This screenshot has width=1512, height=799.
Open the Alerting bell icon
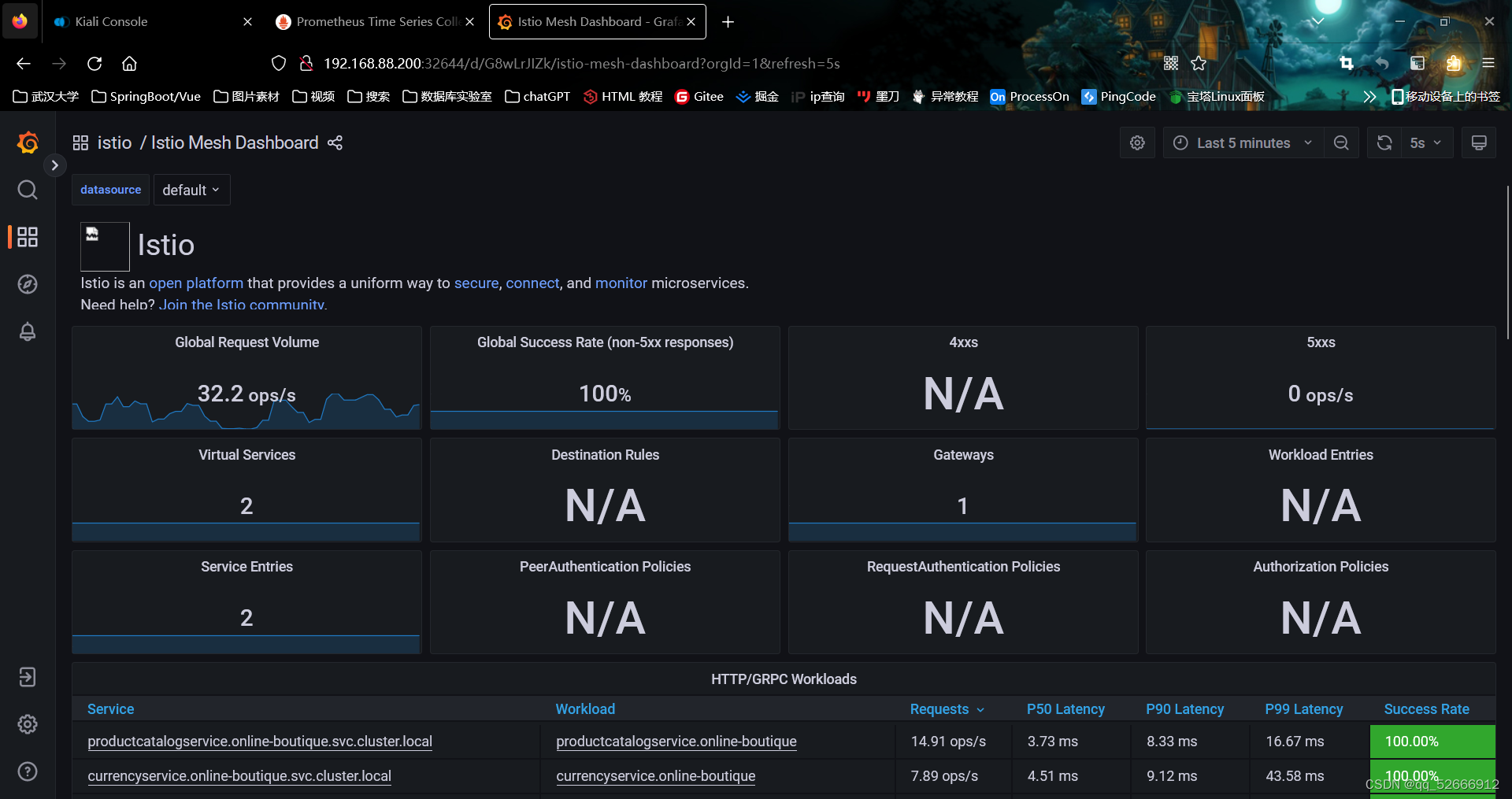click(28, 331)
